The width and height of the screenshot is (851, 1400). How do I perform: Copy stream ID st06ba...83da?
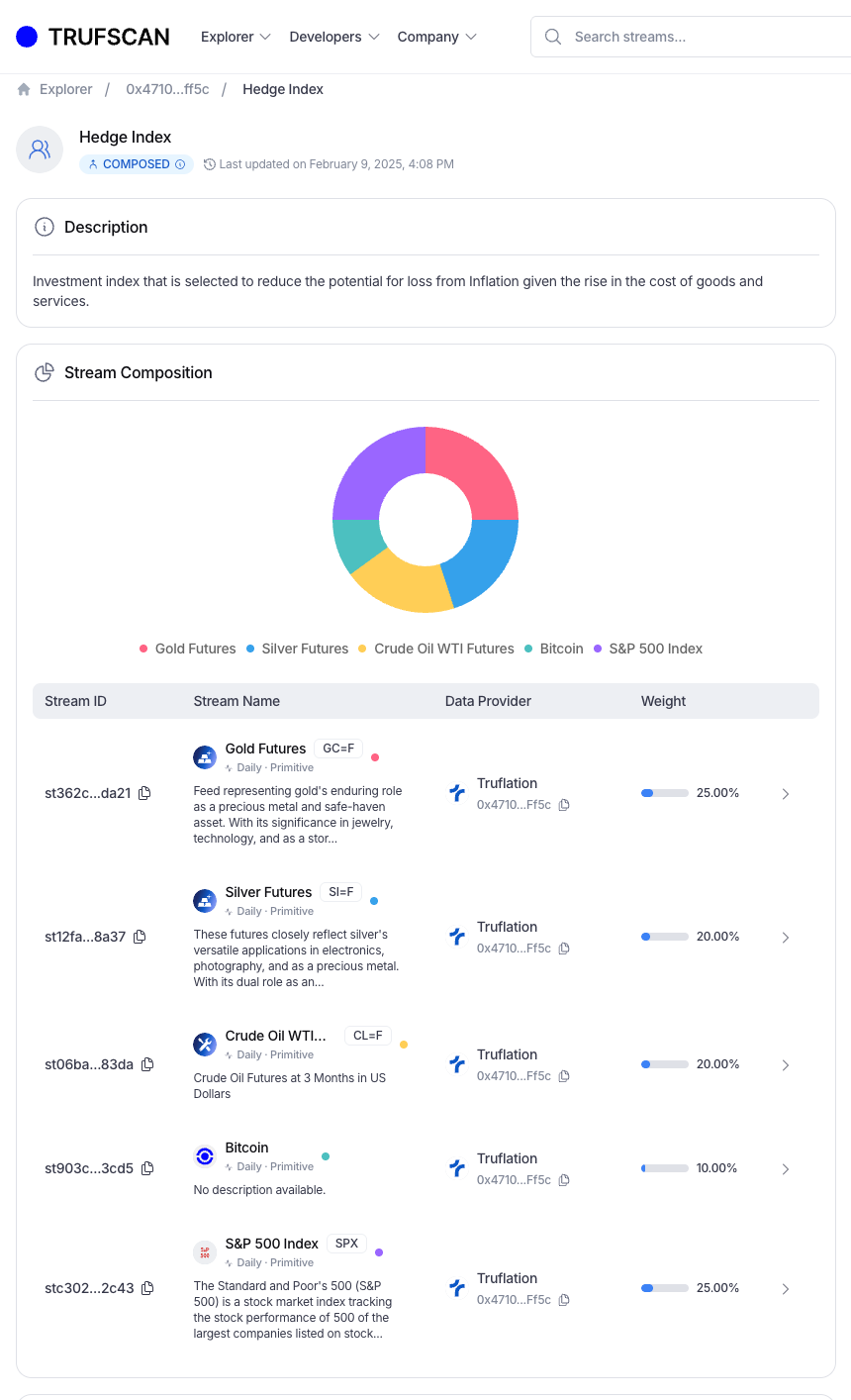tap(147, 1064)
